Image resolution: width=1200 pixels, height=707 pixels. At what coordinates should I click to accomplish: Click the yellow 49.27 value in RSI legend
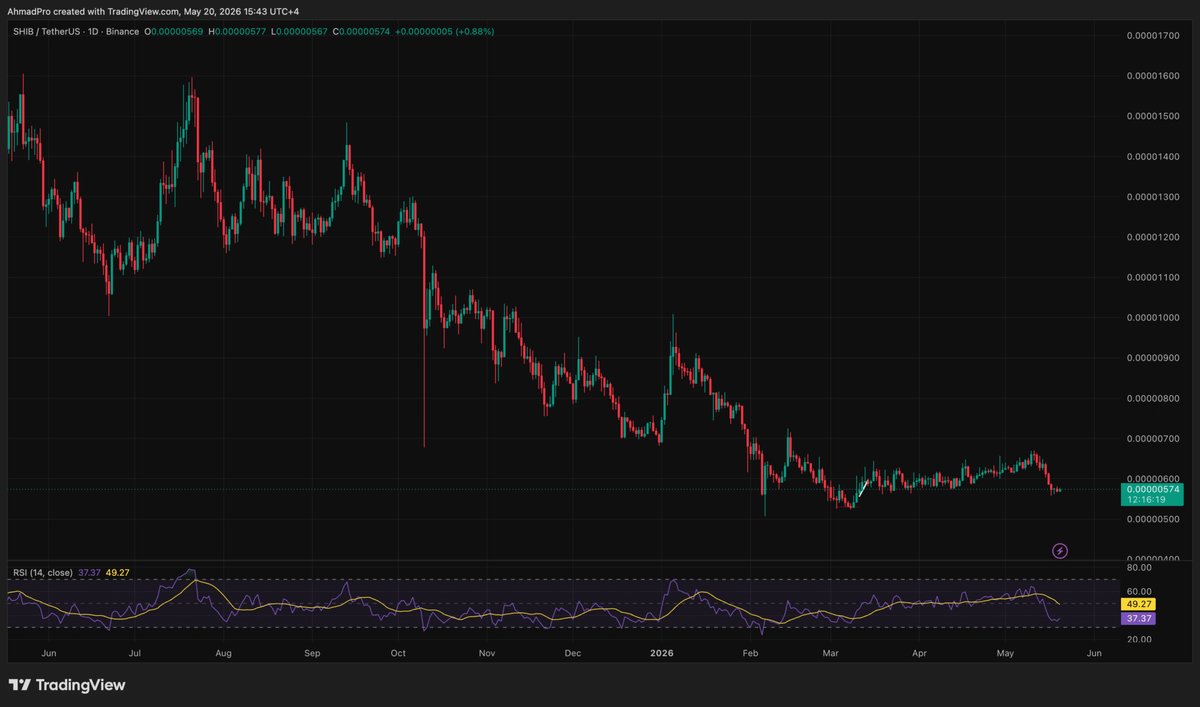[117, 572]
